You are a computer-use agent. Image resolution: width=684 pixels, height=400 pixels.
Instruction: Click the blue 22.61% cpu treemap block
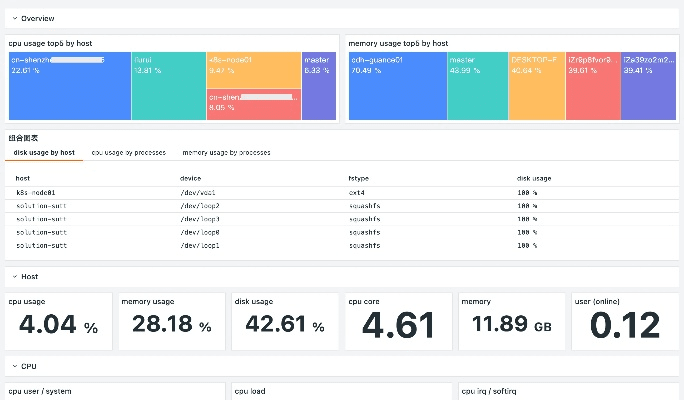[69, 86]
